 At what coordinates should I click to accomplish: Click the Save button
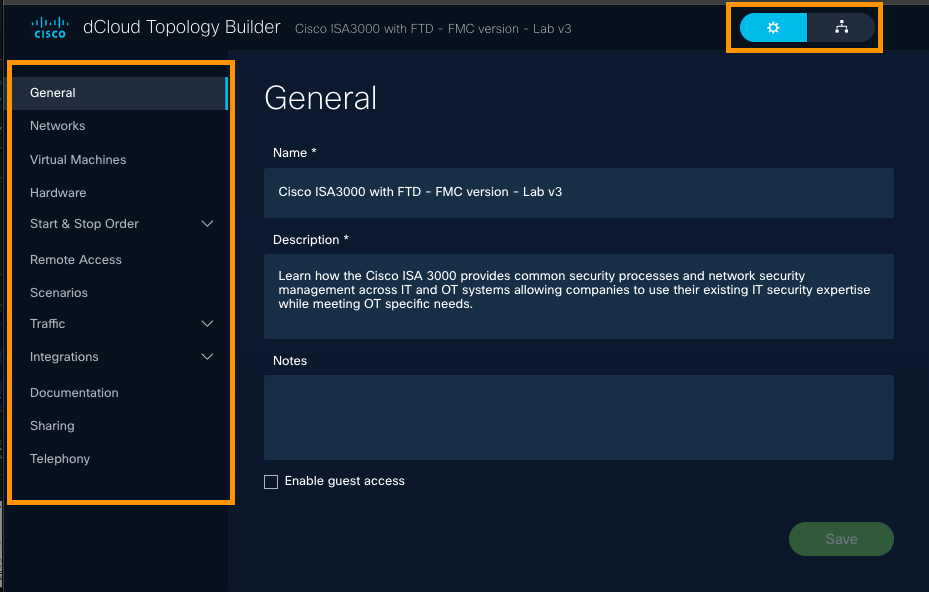click(x=841, y=539)
